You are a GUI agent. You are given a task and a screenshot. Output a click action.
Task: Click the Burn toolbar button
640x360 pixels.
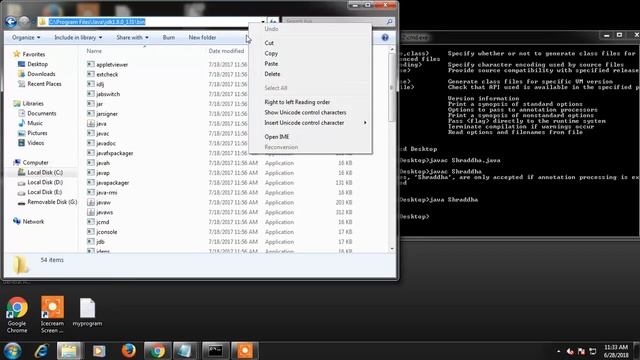[169, 38]
